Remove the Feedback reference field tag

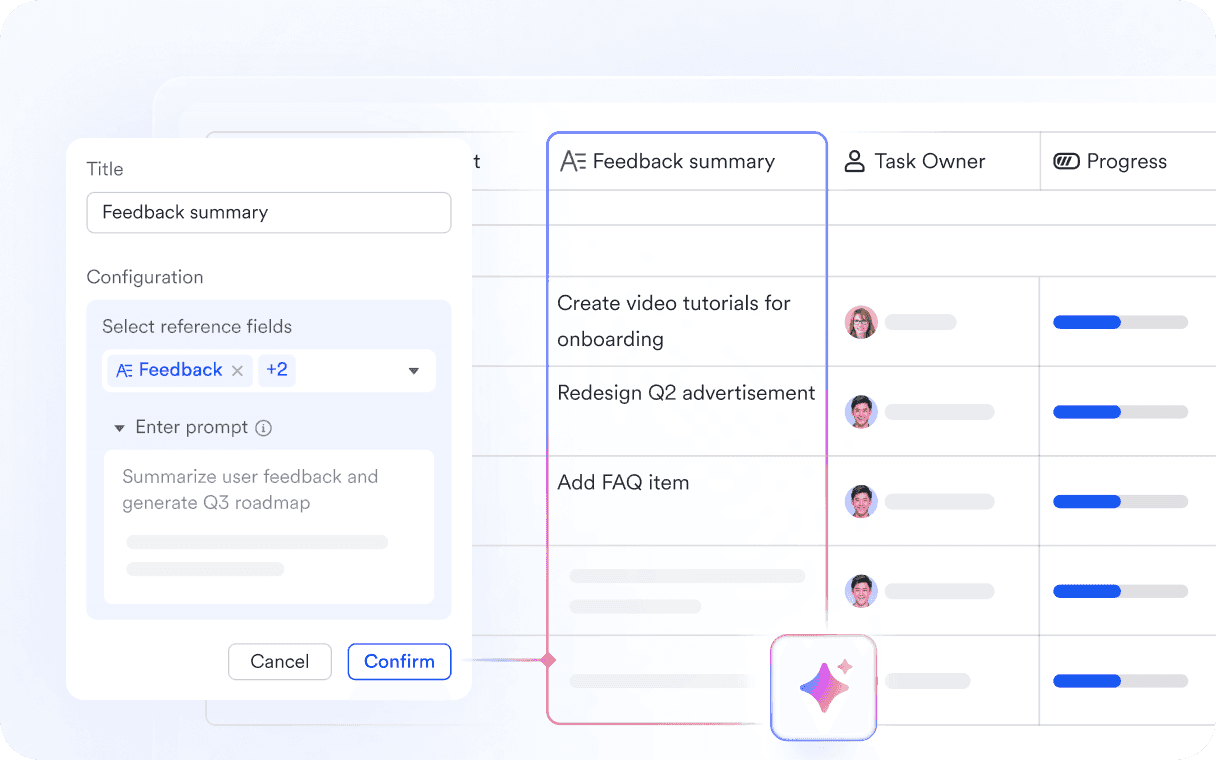point(237,370)
